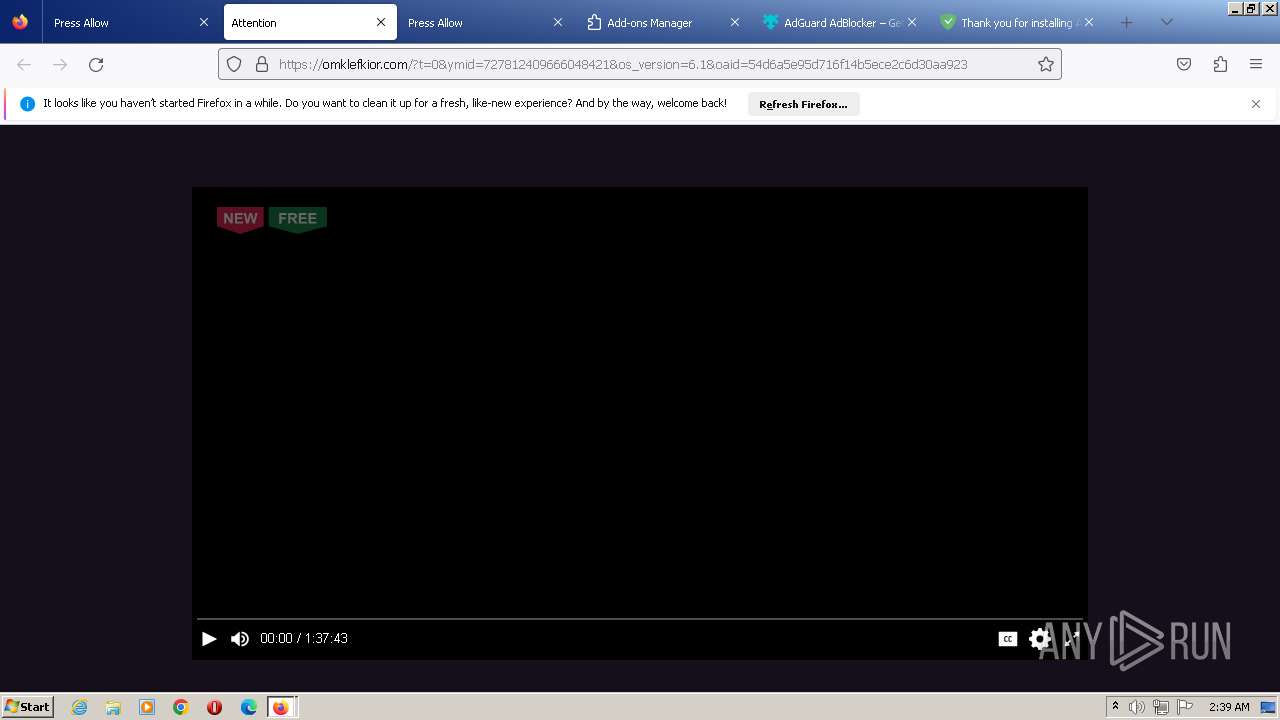The height and width of the screenshot is (720, 1280).
Task: Launch Opera from the taskbar
Action: (214, 707)
